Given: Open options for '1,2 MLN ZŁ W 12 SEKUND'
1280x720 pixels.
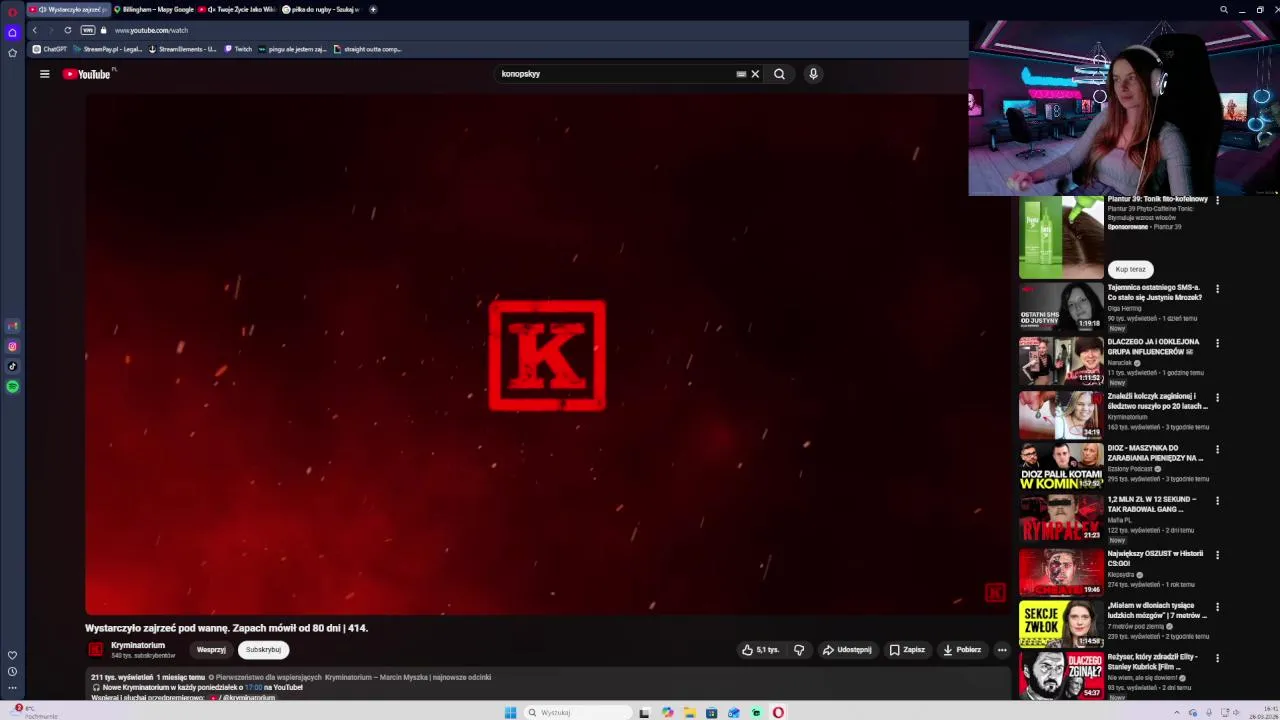Looking at the screenshot, I should [x=1217, y=501].
